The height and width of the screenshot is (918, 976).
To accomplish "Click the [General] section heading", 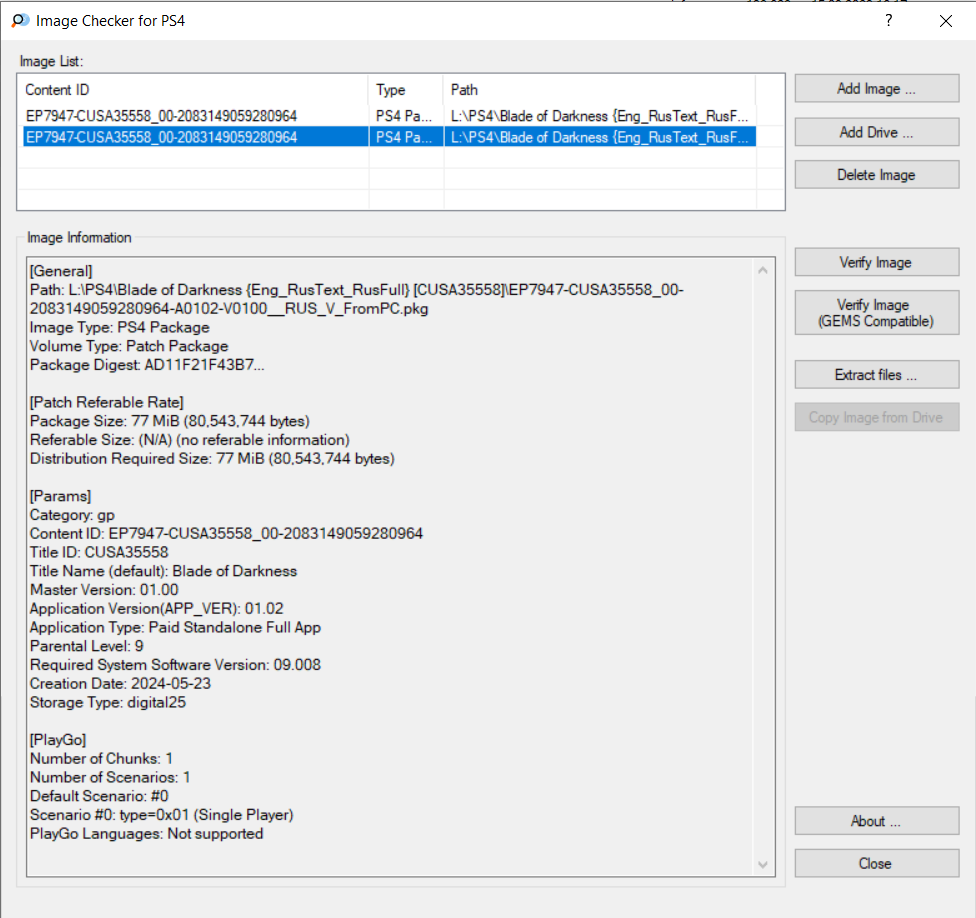I will click(x=61, y=271).
